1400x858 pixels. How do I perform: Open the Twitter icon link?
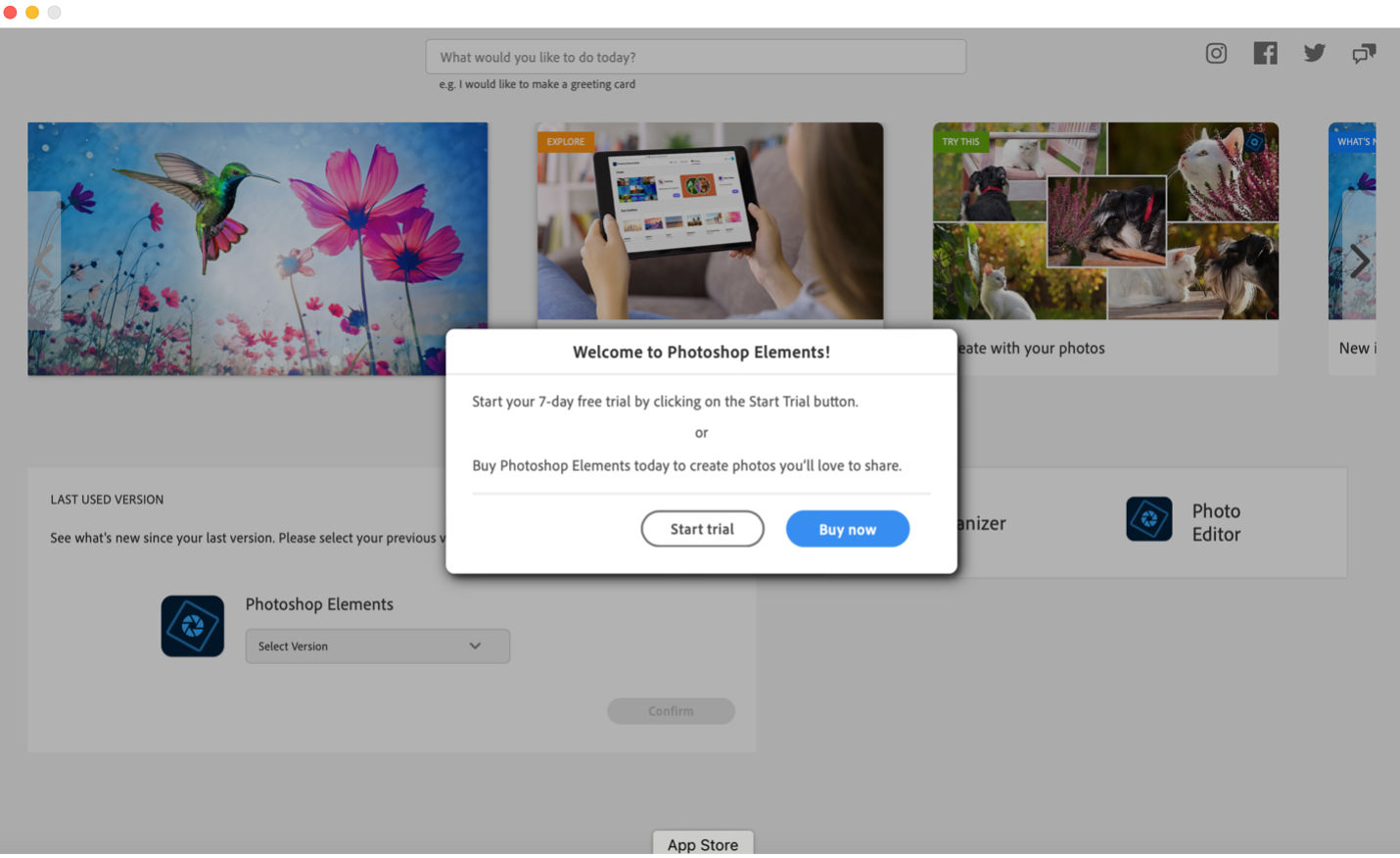click(x=1314, y=54)
